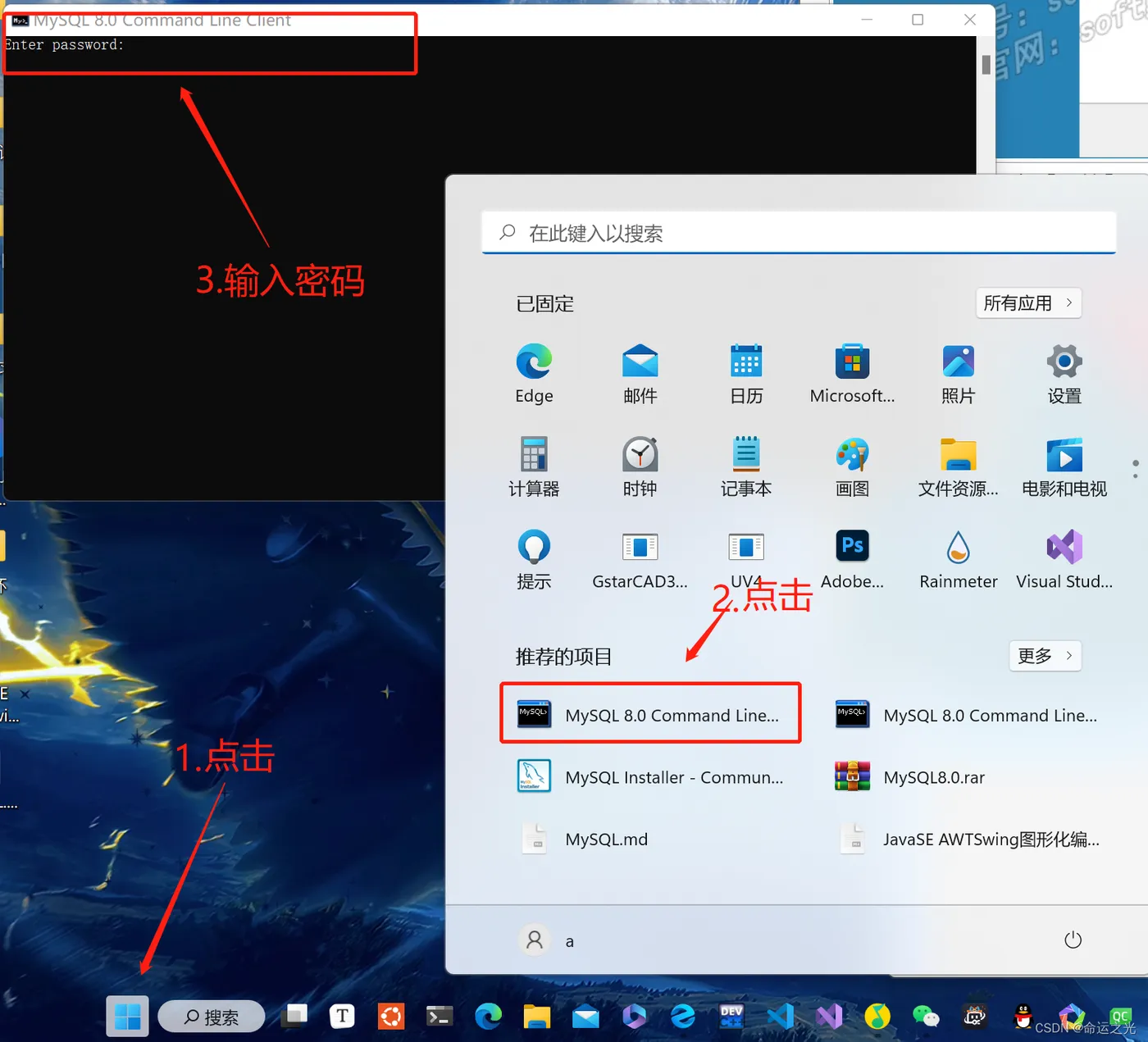Image resolution: width=1148 pixels, height=1042 pixels.
Task: Open the 电影和电视 pinned app
Action: coord(1064,466)
